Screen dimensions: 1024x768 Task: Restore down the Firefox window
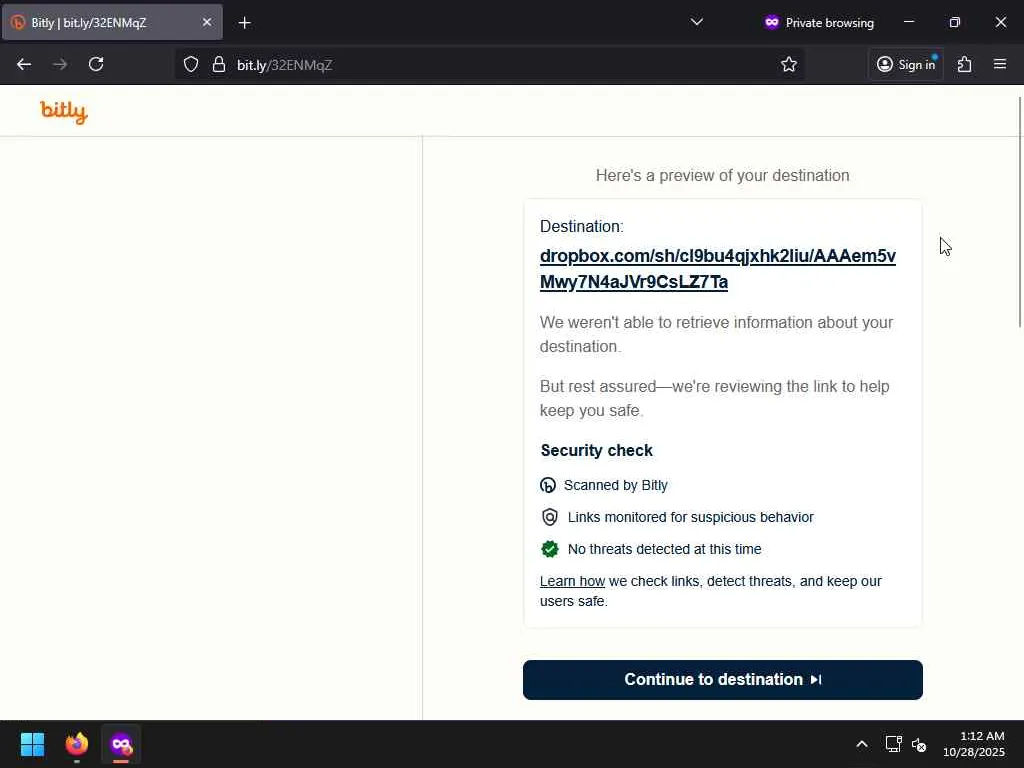coord(954,22)
